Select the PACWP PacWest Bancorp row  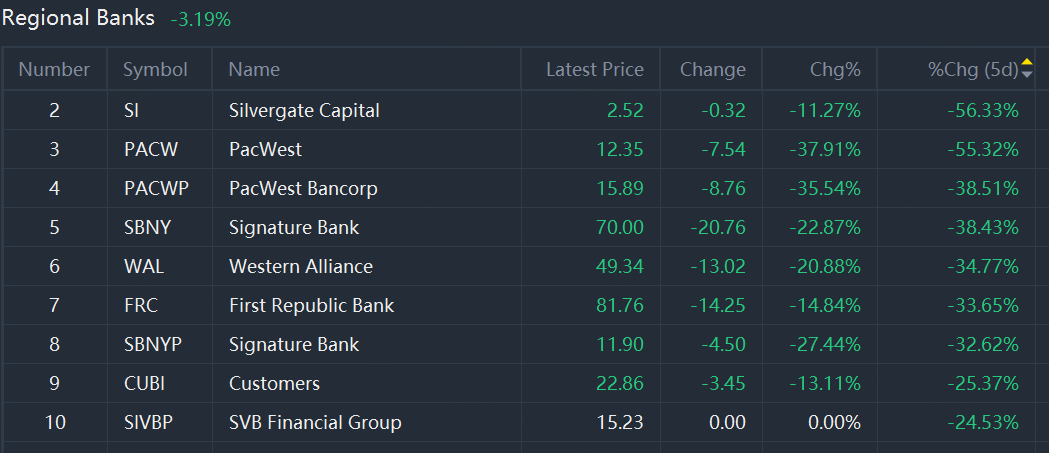click(x=518, y=188)
